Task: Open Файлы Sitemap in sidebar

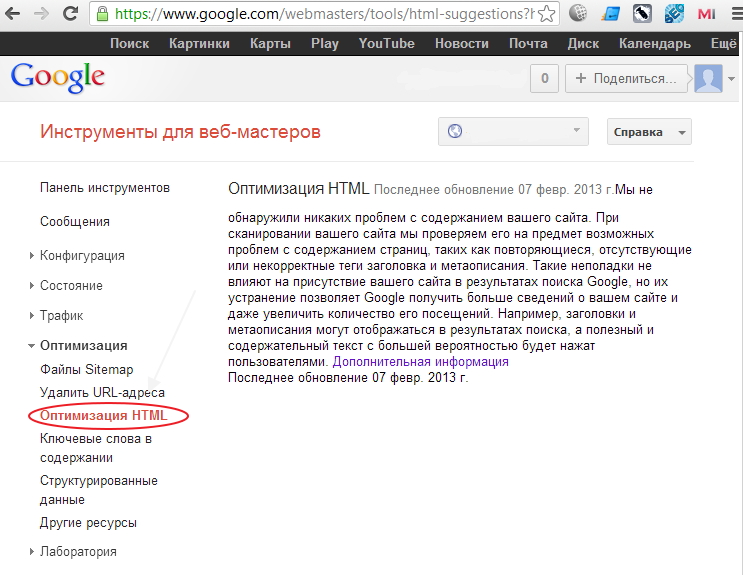Action: tap(87, 369)
